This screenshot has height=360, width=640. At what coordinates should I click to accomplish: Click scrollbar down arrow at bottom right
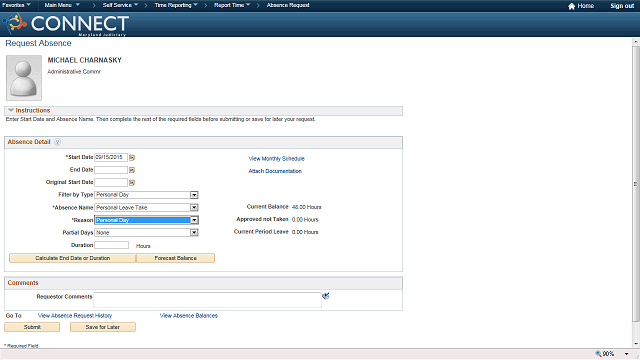click(x=636, y=344)
